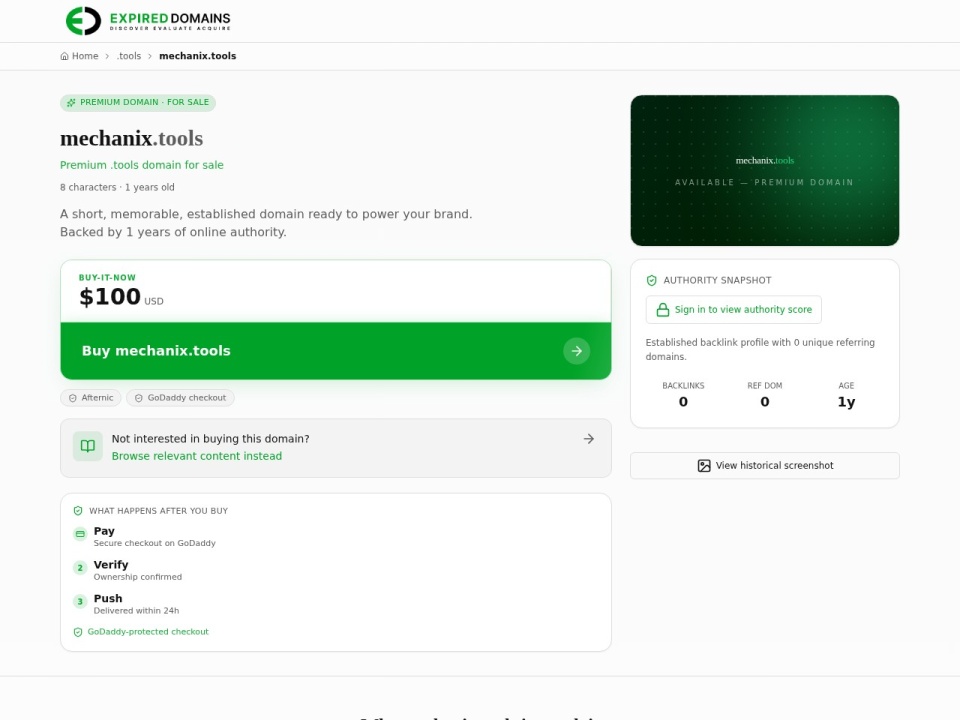
Task: Click the Buy mechanix.tools button
Action: pyautogui.click(x=336, y=351)
